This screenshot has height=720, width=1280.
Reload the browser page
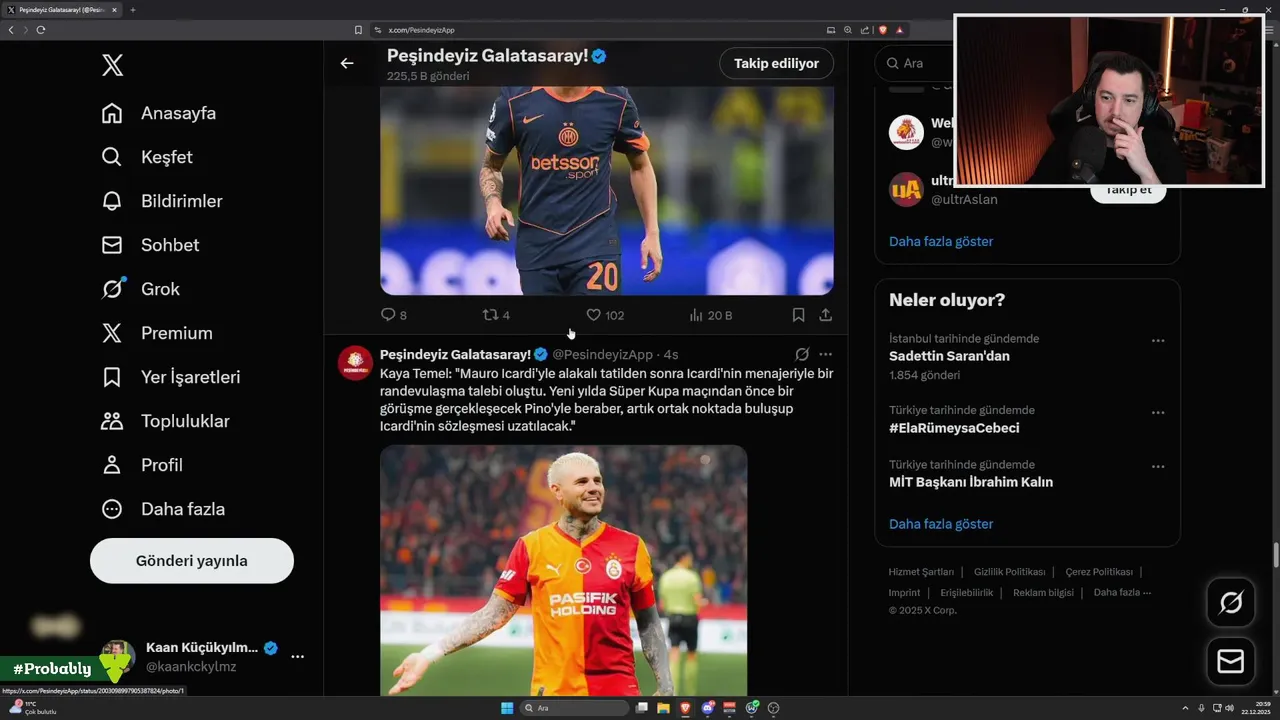point(40,30)
